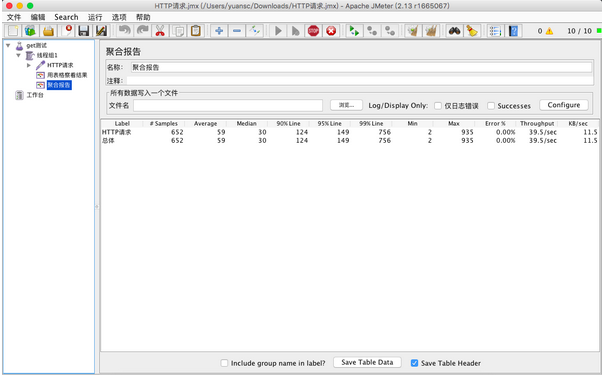Click the Configure button

[564, 105]
